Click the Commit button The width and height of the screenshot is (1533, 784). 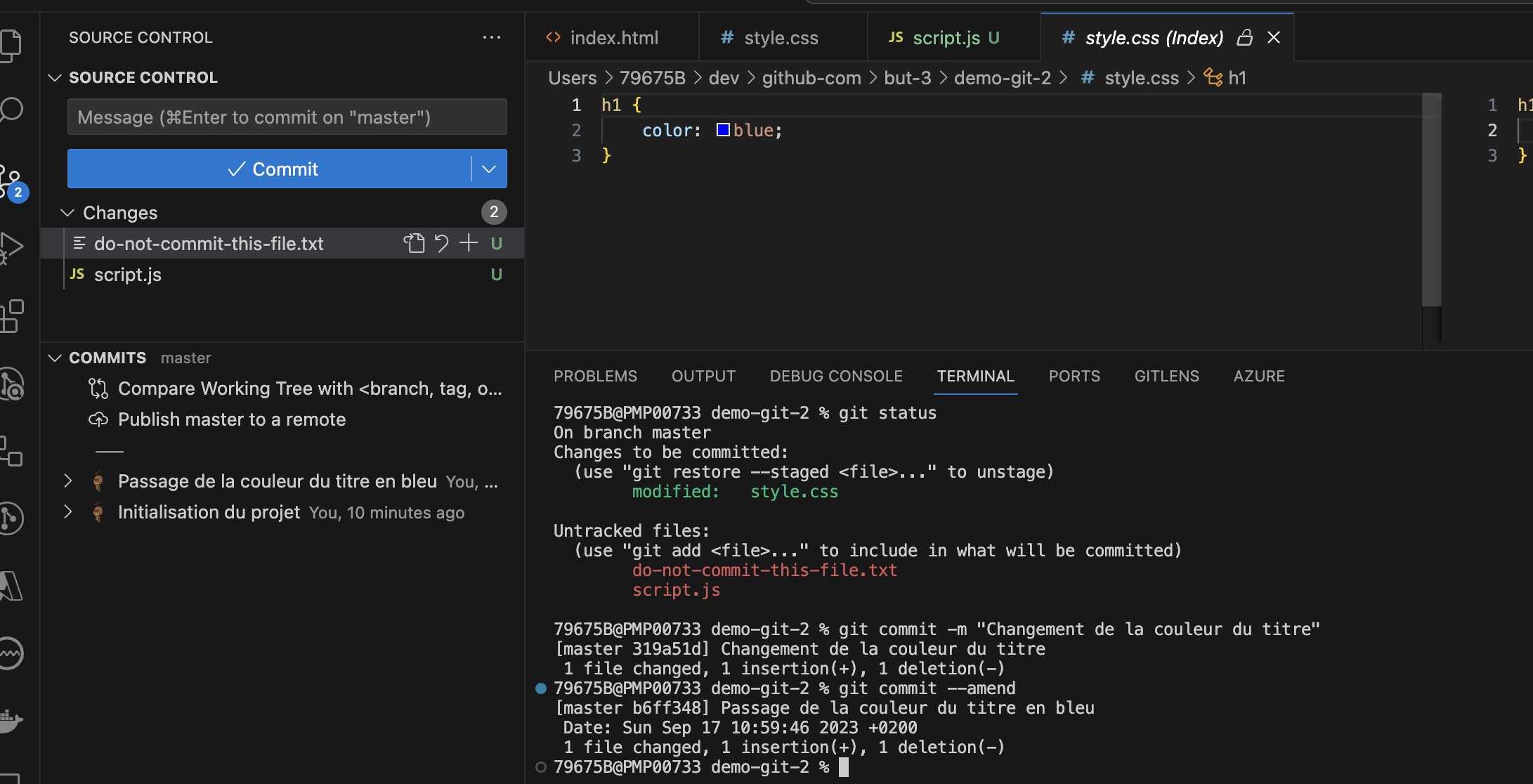click(x=269, y=169)
